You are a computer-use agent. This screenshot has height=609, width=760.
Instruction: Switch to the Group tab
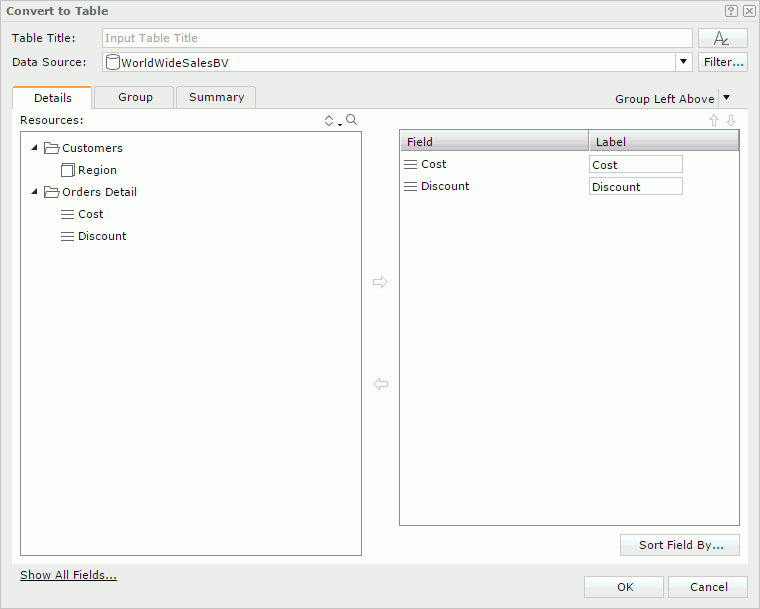(135, 97)
